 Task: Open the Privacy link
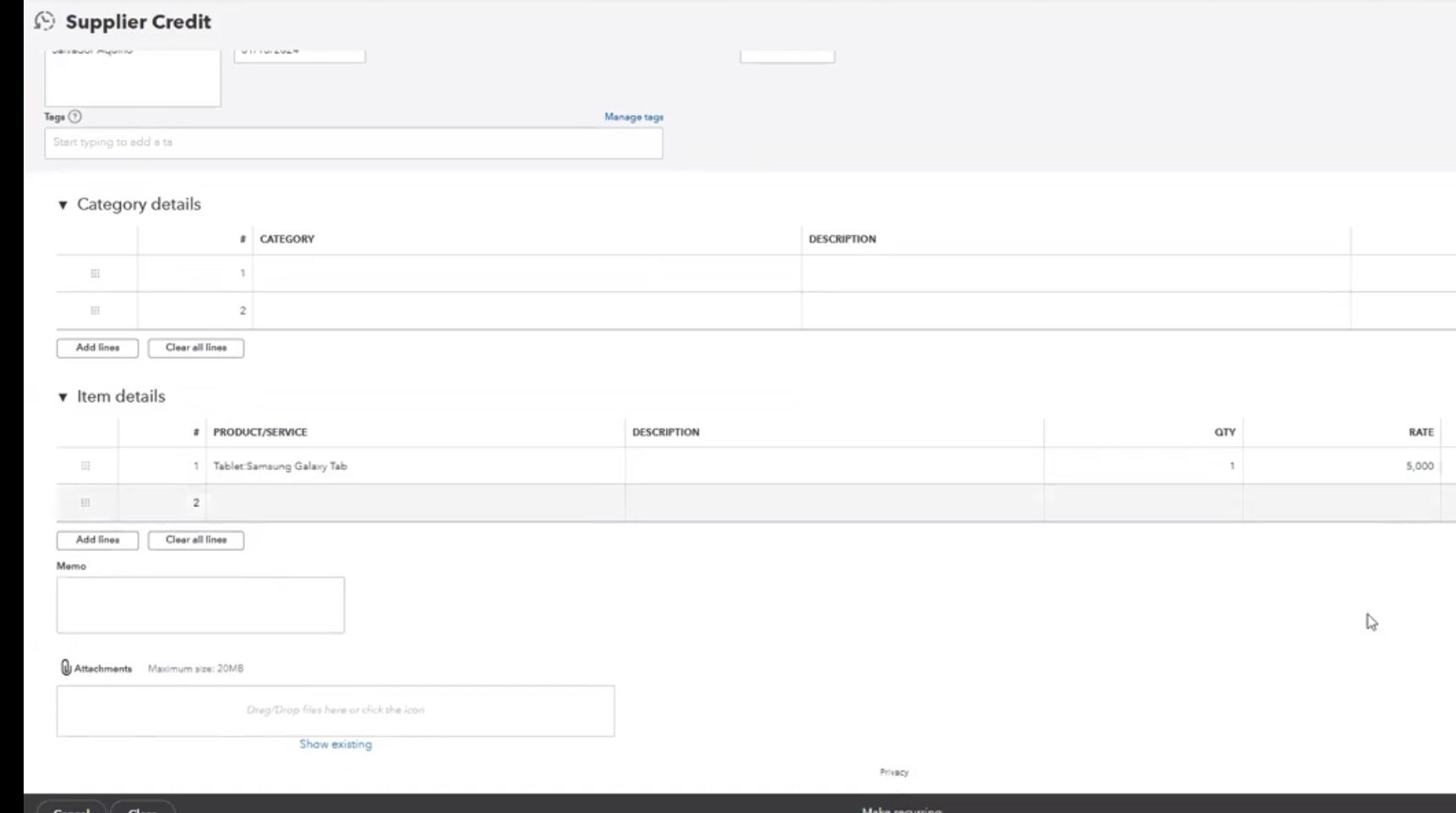[x=894, y=772]
